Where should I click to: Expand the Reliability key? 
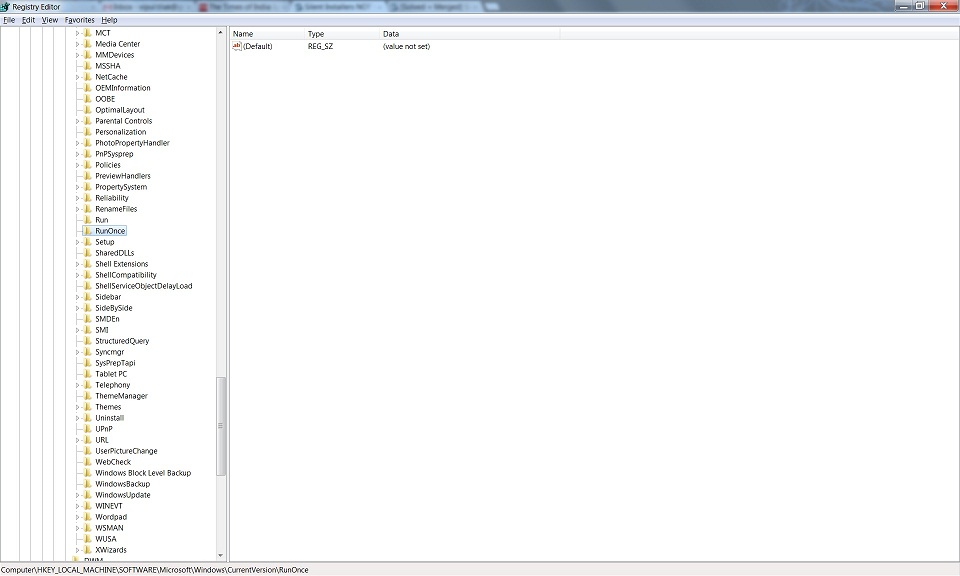tap(77, 198)
